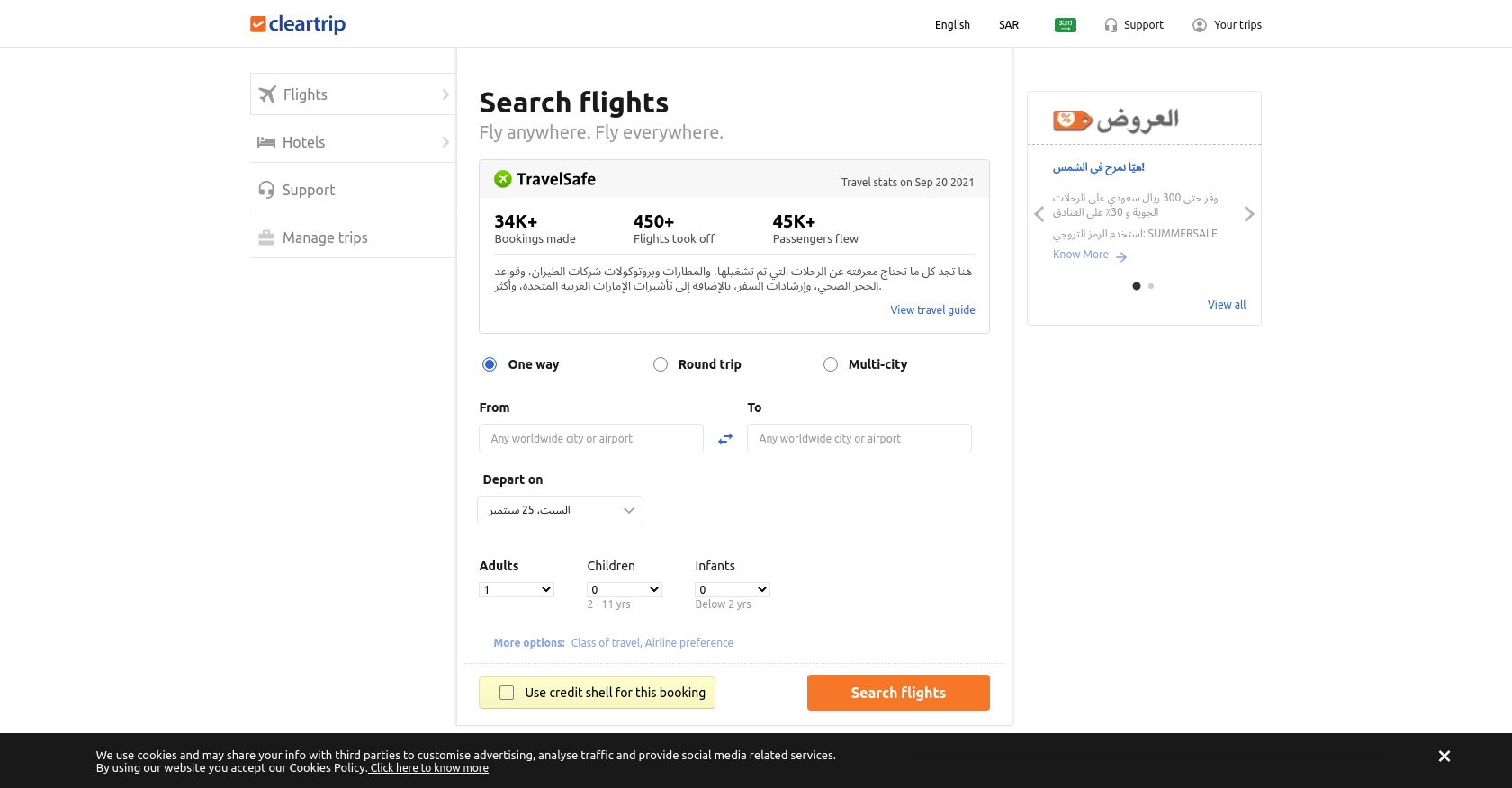1512x788 pixels.
Task: Select Multi-city option
Action: [x=831, y=364]
